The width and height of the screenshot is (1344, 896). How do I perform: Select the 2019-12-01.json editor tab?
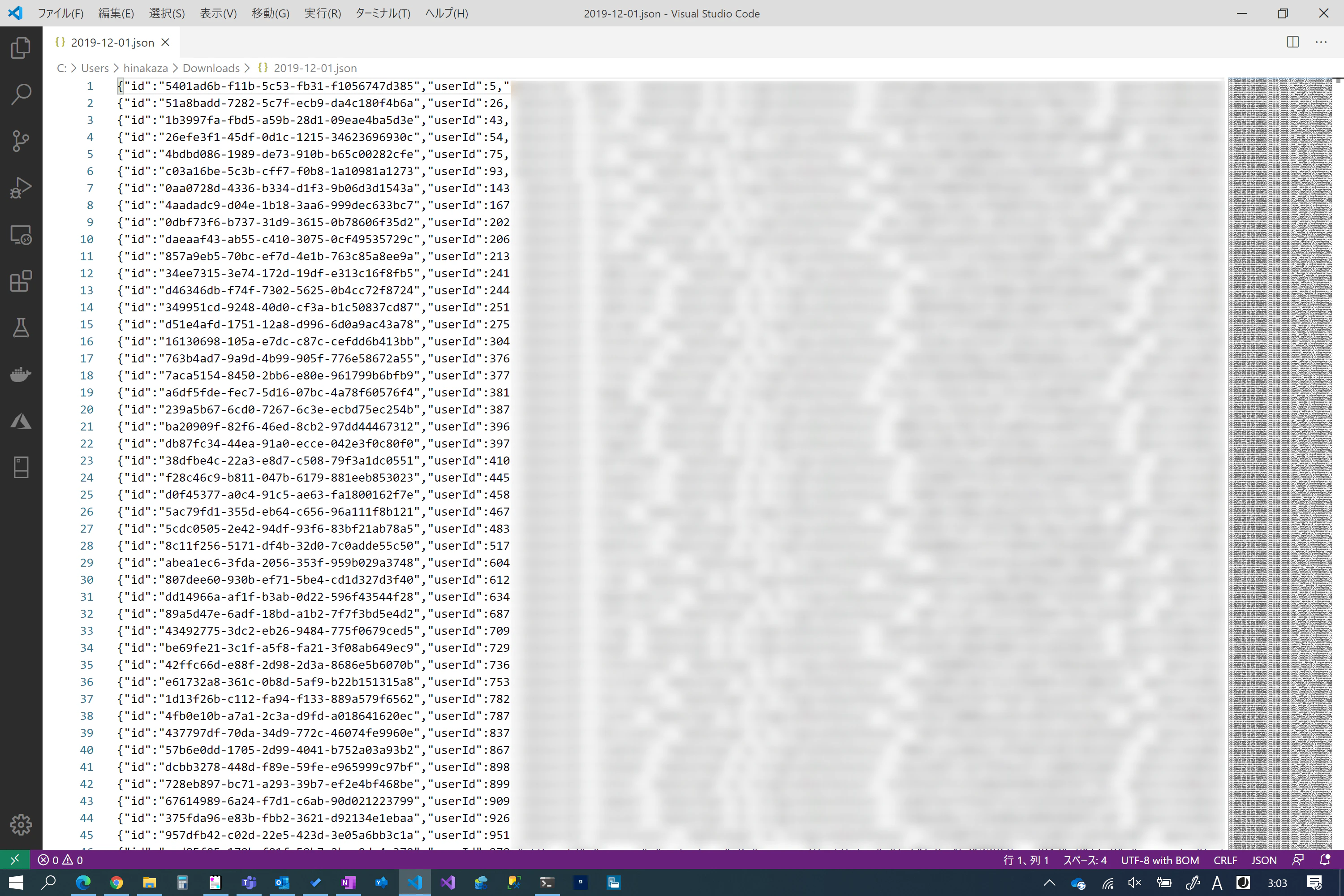pyautogui.click(x=112, y=42)
